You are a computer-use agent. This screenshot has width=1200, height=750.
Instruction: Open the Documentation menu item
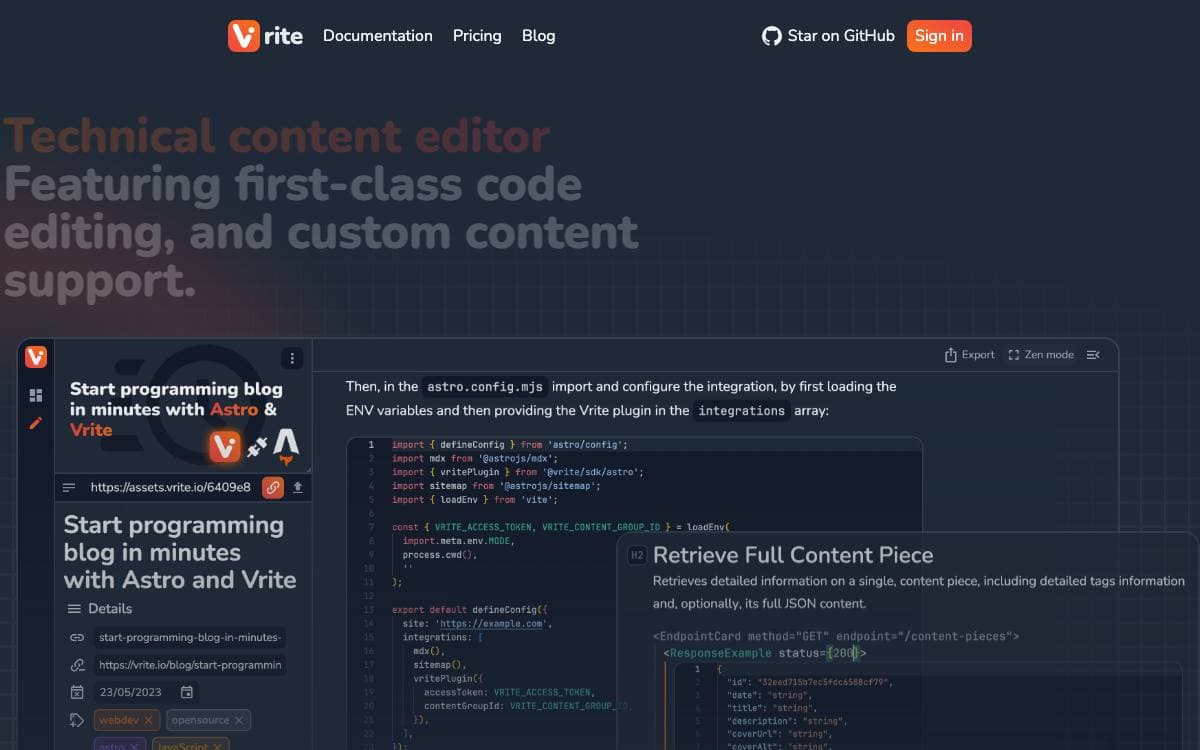pos(378,36)
